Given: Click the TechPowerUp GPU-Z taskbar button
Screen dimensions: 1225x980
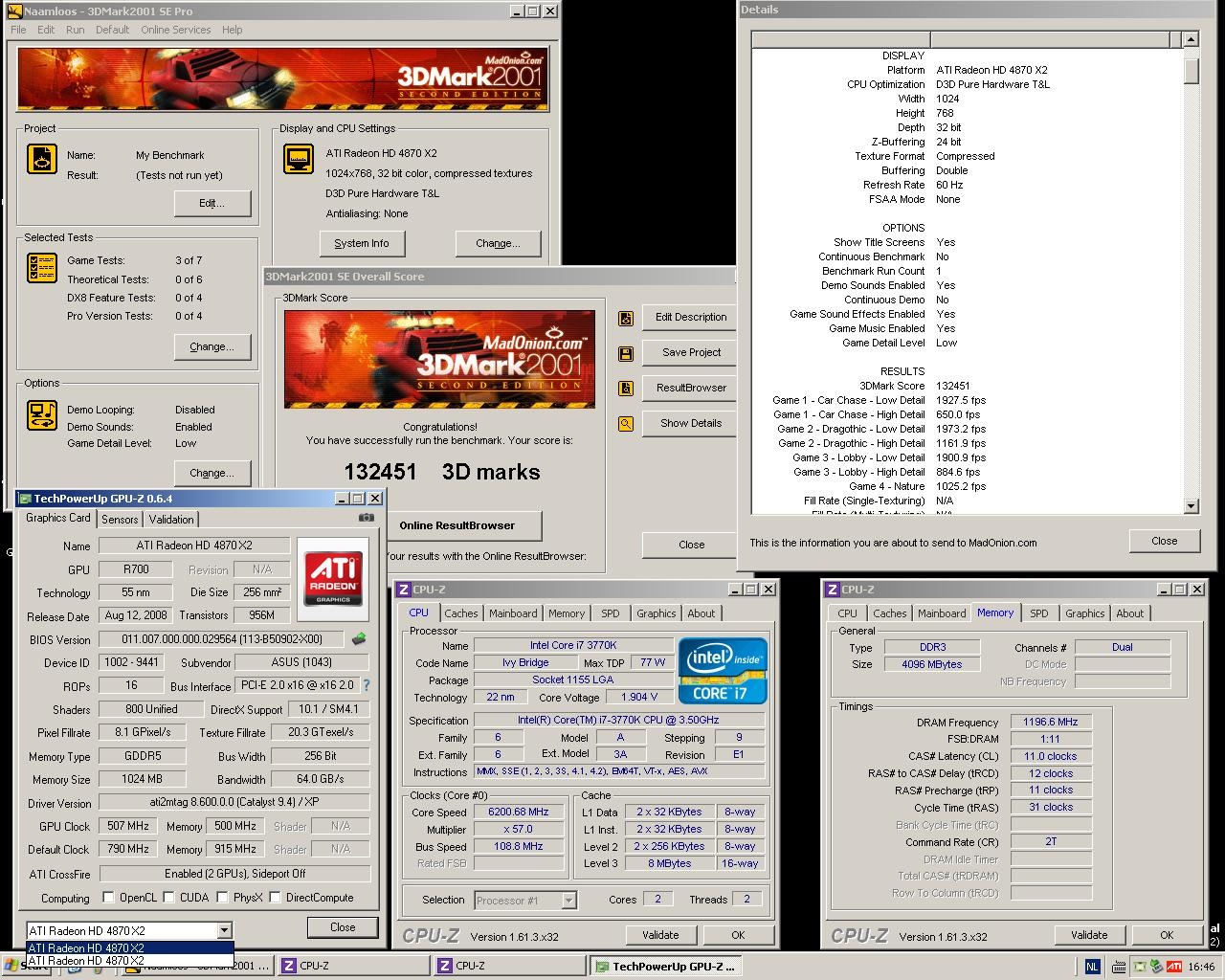Looking at the screenshot, I should (664, 967).
